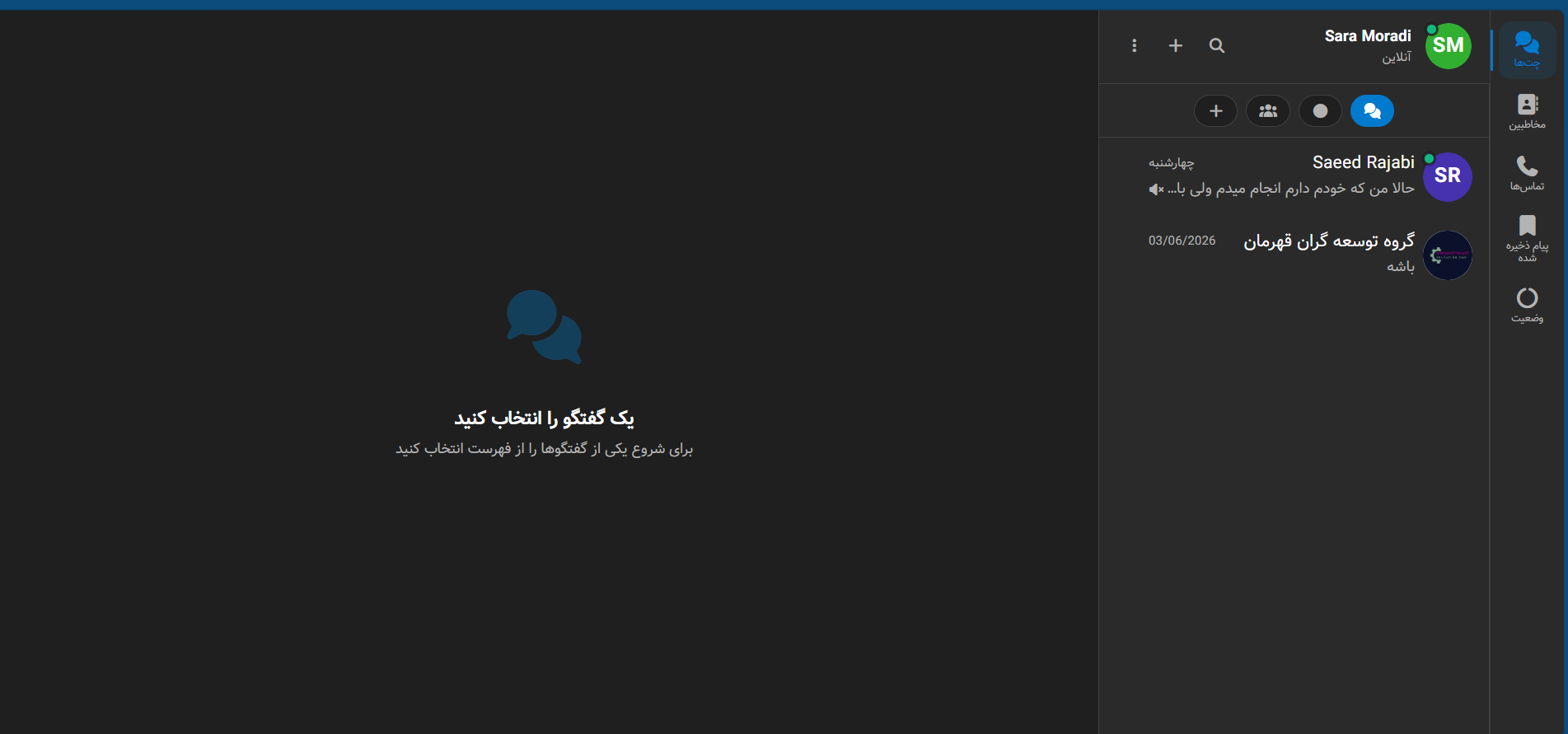
Task: Filter the chat list by the circle icon
Action: 1320,111
